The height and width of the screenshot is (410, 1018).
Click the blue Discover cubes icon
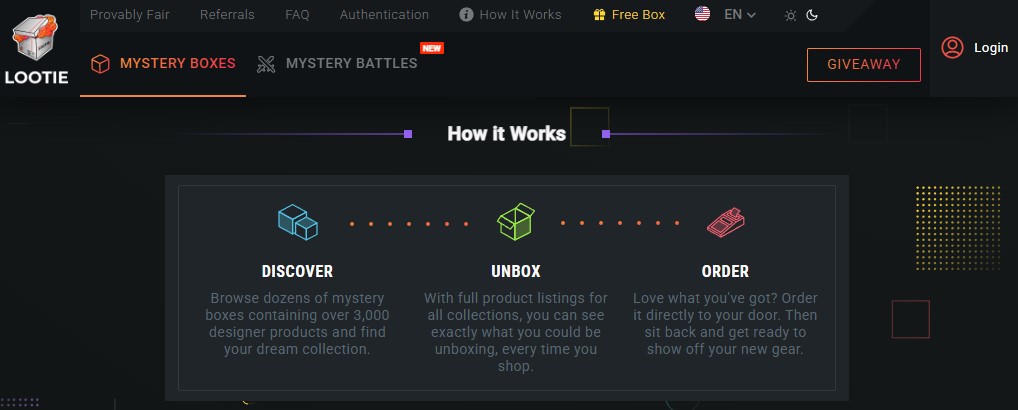tap(297, 222)
